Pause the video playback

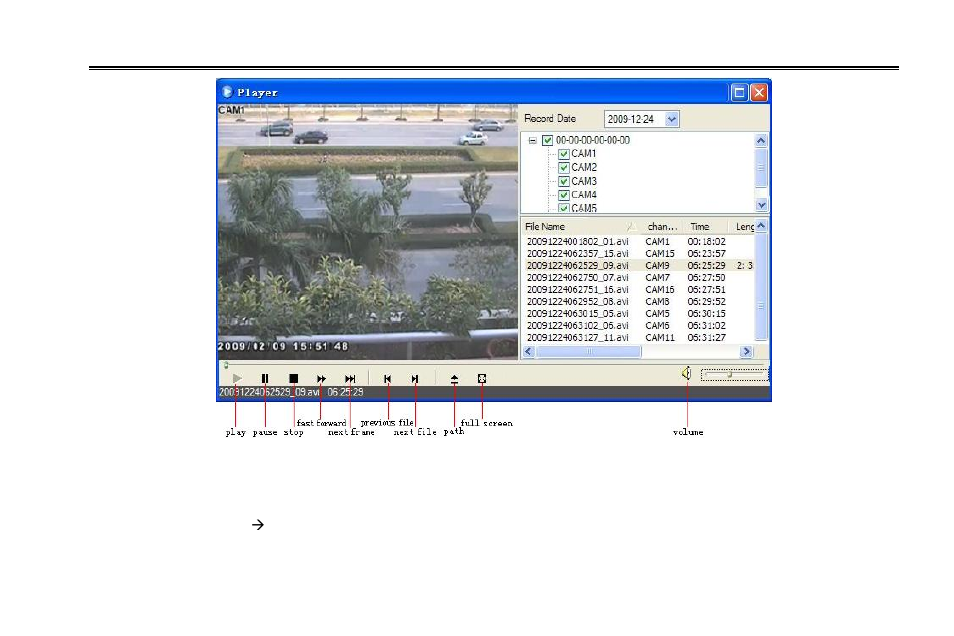[x=265, y=379]
